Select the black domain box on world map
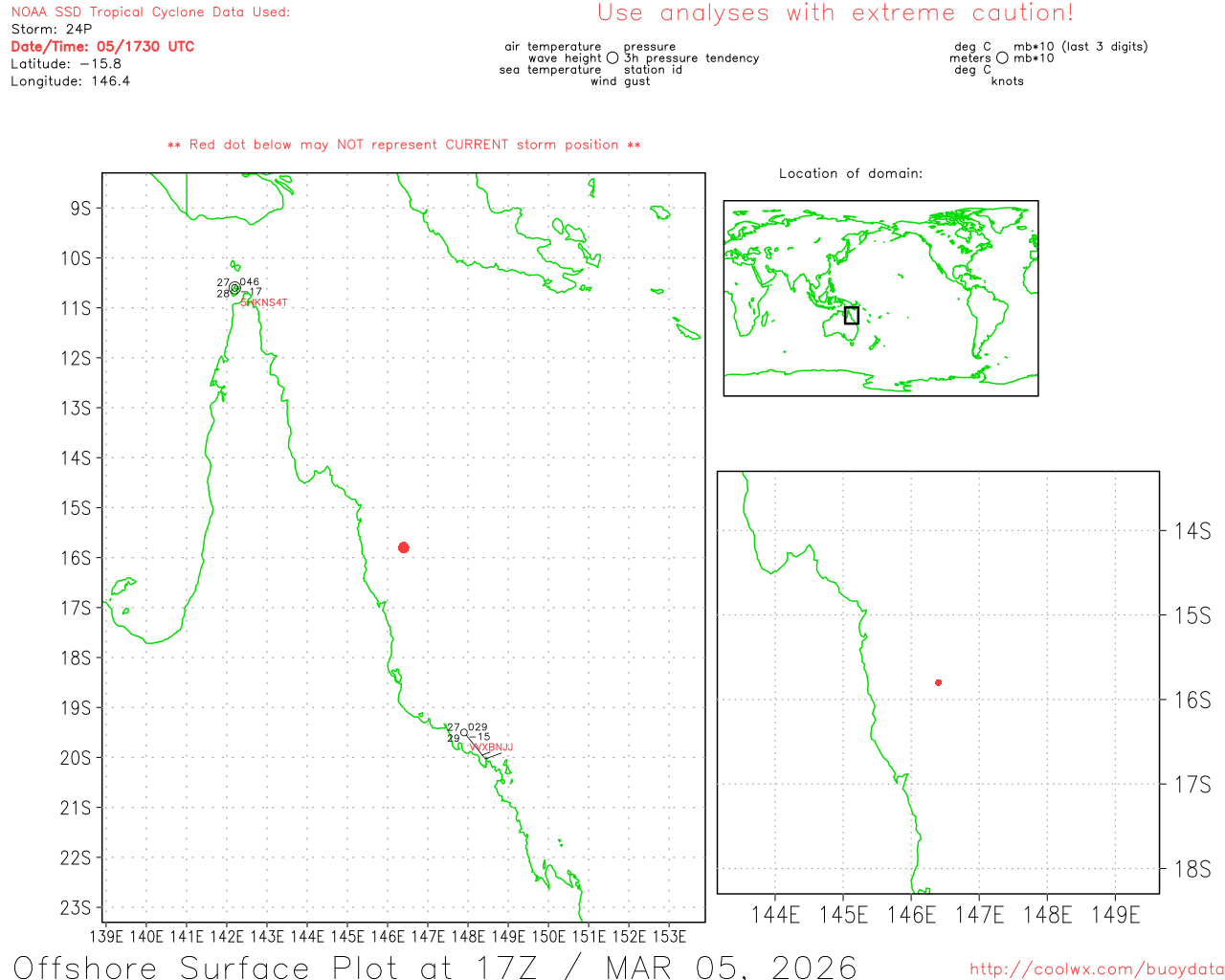This screenshot has height=980, width=1225. coord(852,315)
